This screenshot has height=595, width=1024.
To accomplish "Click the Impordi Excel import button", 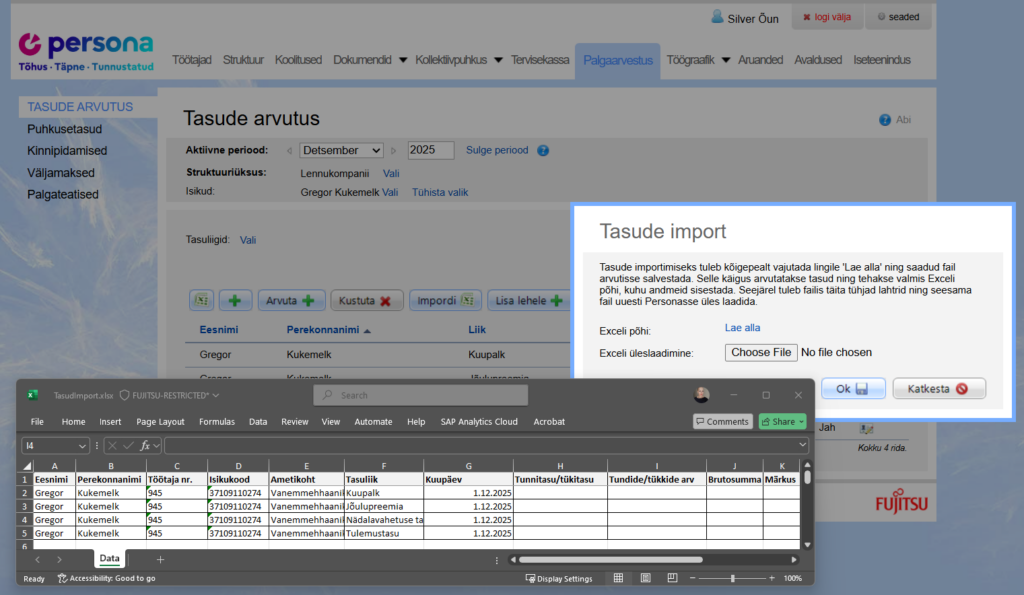I will click(x=445, y=300).
